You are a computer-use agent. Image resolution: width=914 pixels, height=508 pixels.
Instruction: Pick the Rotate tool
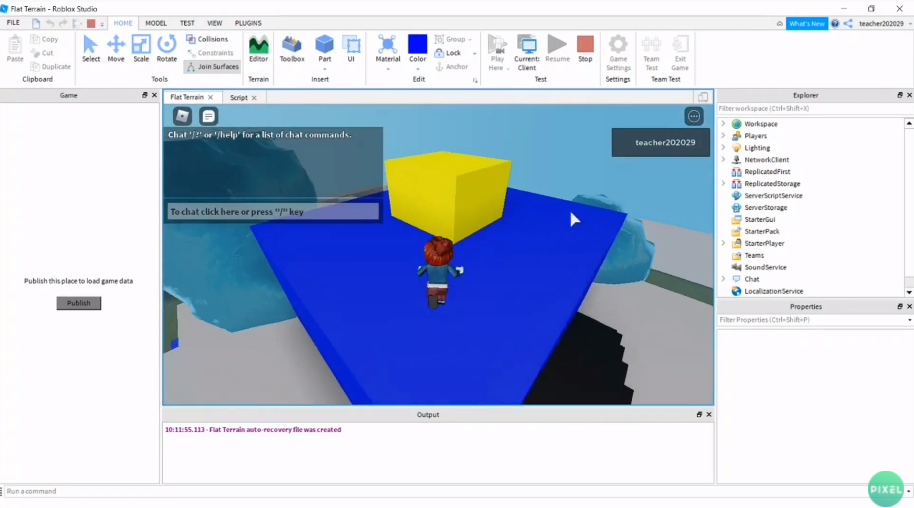point(167,48)
